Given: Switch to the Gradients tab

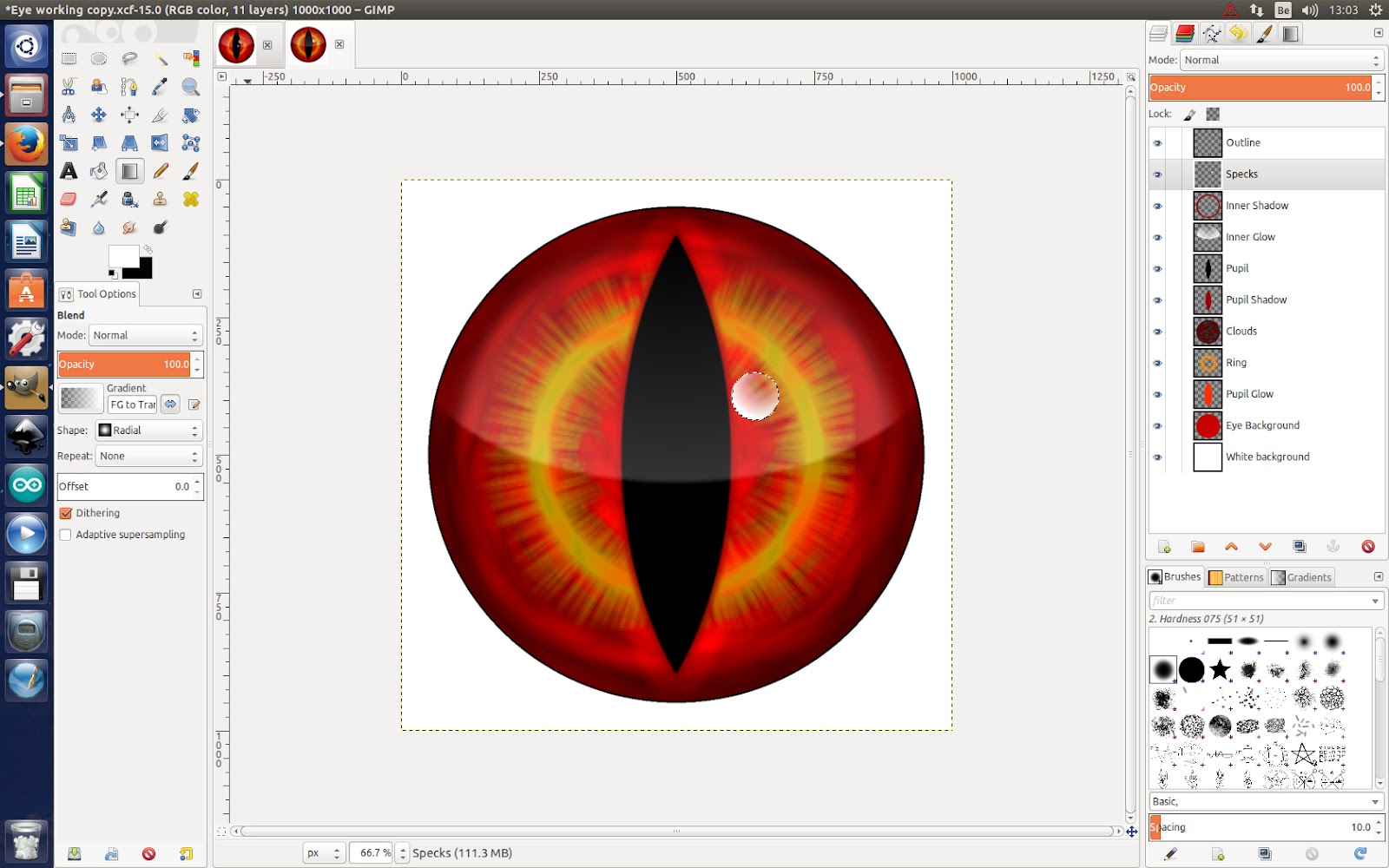Looking at the screenshot, I should (x=1301, y=576).
